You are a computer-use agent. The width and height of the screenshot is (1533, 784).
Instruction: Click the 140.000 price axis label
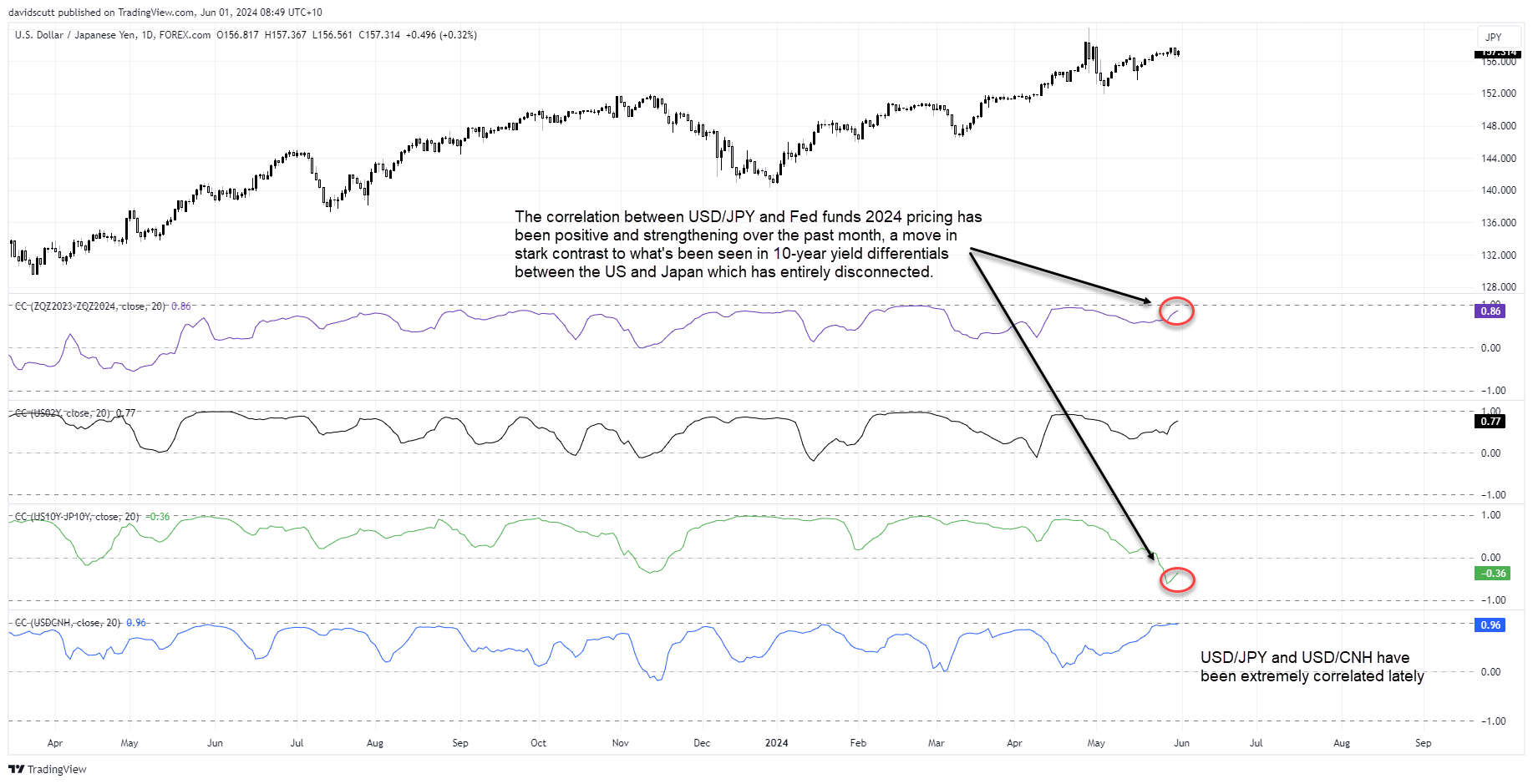(x=1499, y=190)
